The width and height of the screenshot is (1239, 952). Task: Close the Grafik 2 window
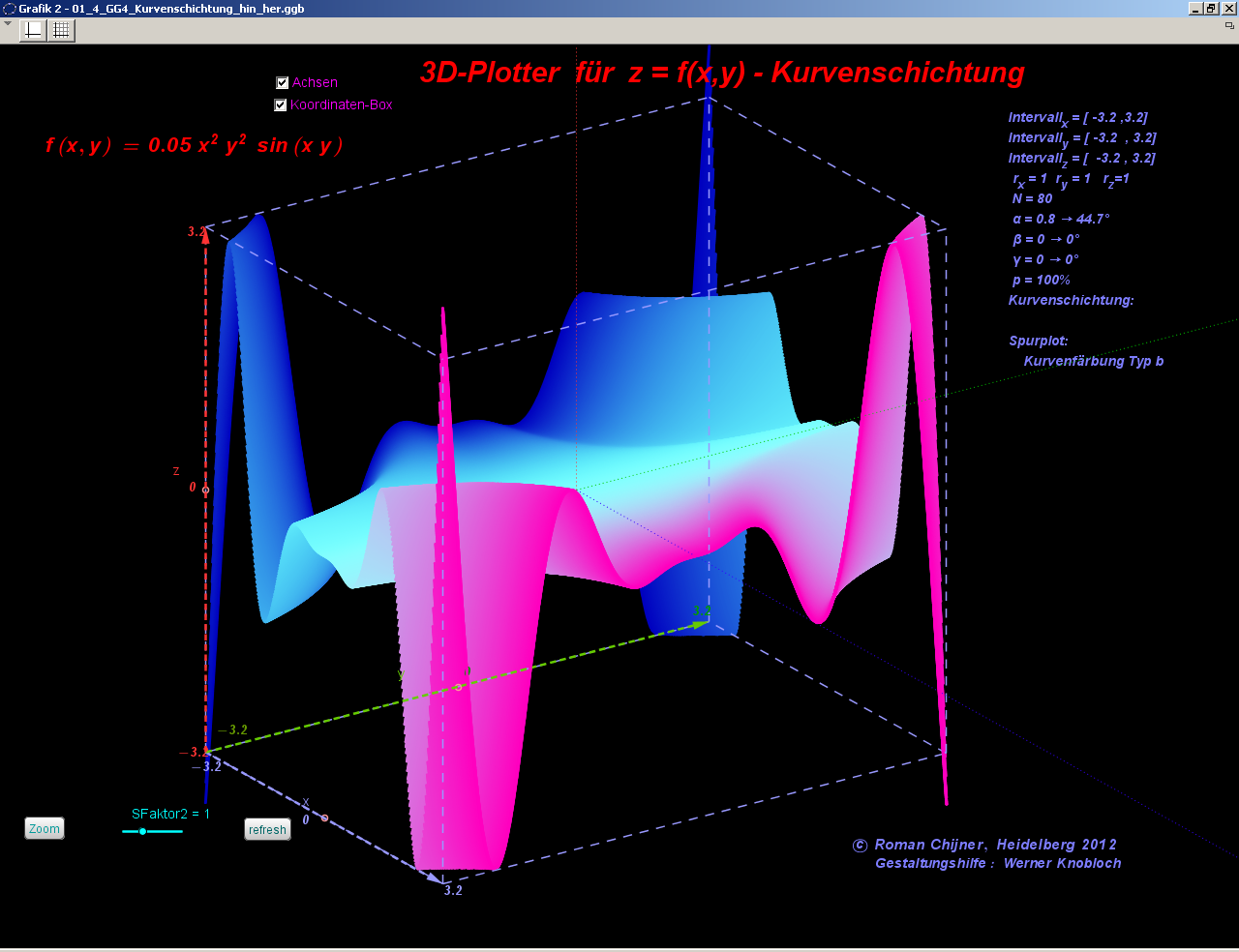click(x=1228, y=9)
